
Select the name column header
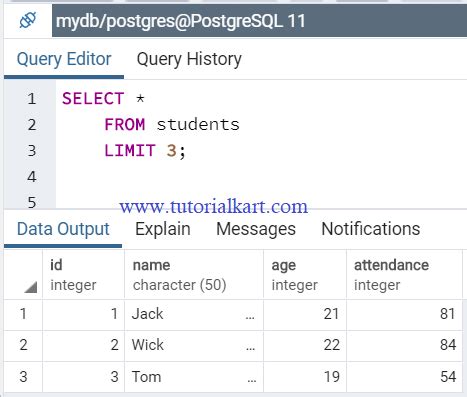coord(194,274)
